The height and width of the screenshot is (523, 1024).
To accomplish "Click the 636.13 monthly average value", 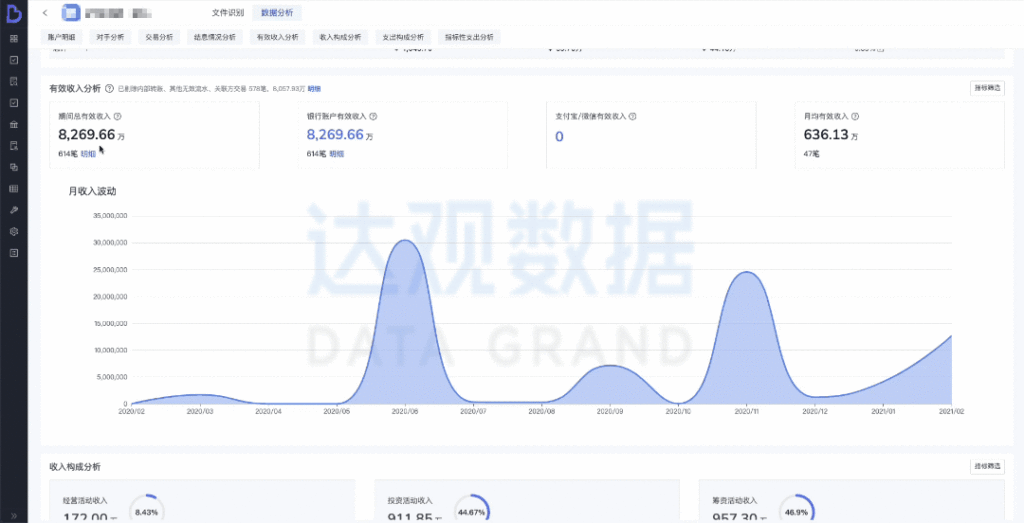I will pyautogui.click(x=825, y=135).
